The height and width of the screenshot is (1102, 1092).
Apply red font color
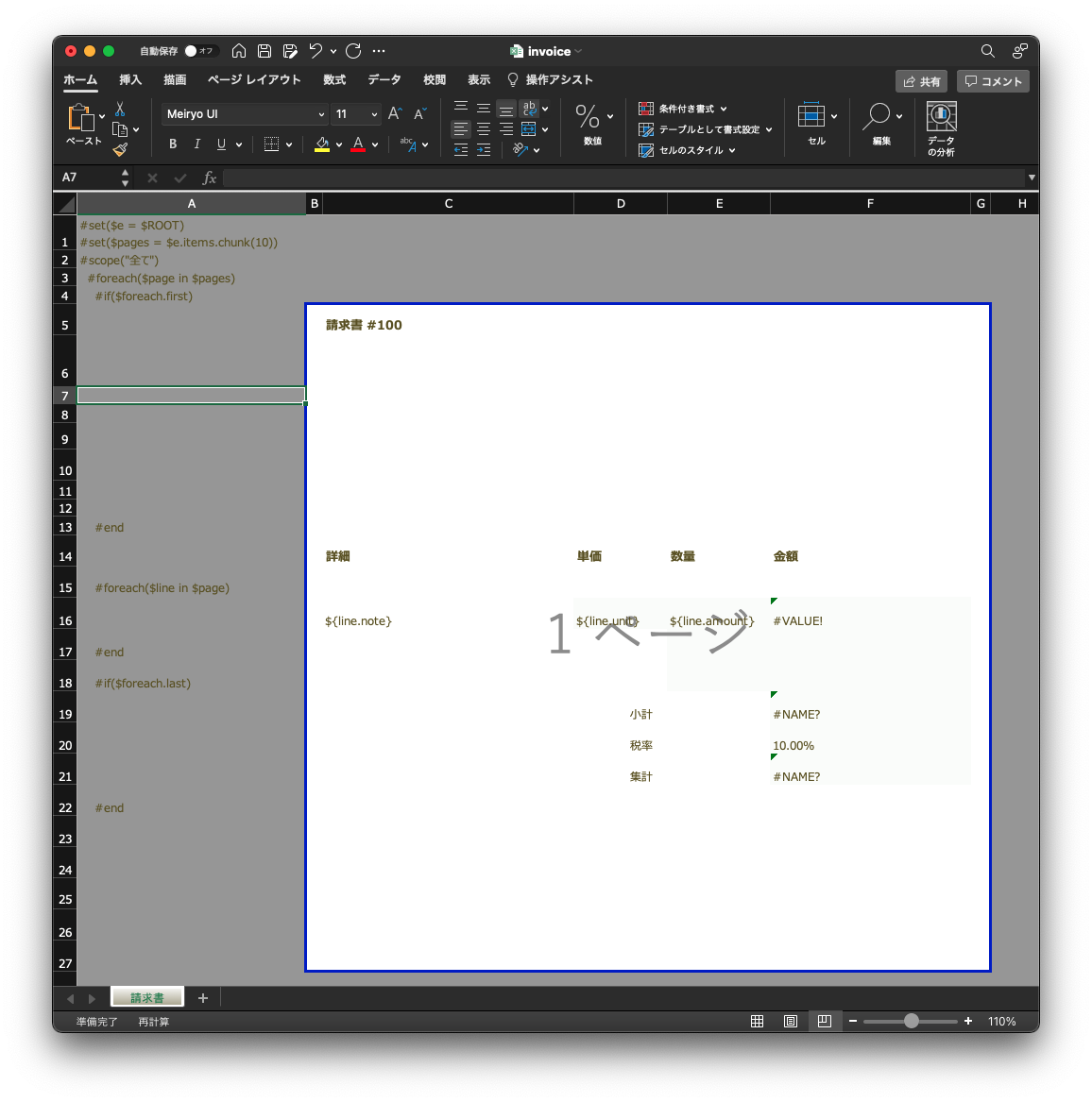[358, 144]
